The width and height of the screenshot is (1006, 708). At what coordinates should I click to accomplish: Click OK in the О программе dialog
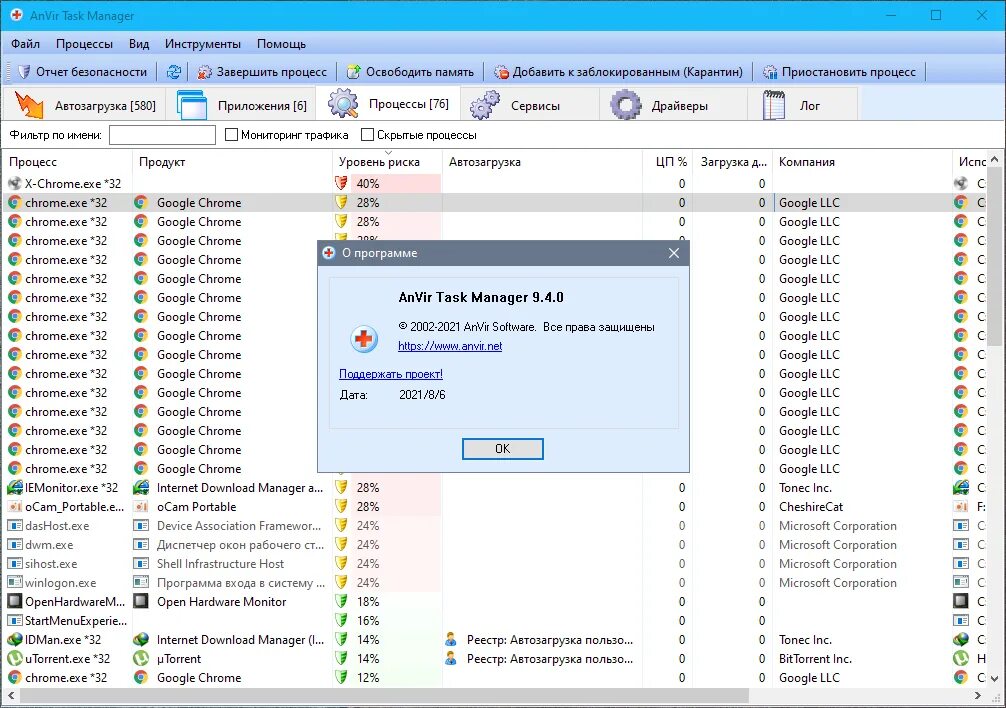[x=502, y=449]
